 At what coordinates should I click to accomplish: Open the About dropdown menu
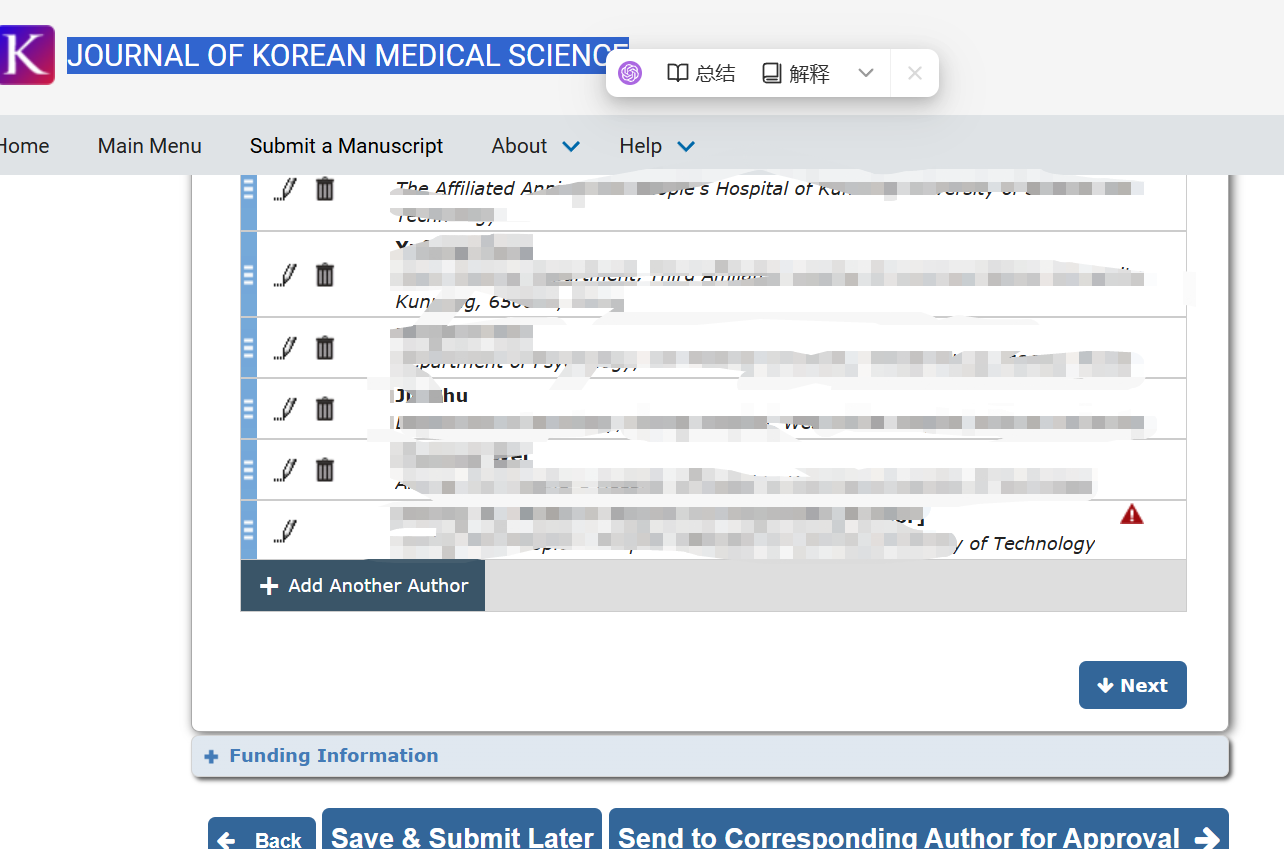tap(535, 146)
